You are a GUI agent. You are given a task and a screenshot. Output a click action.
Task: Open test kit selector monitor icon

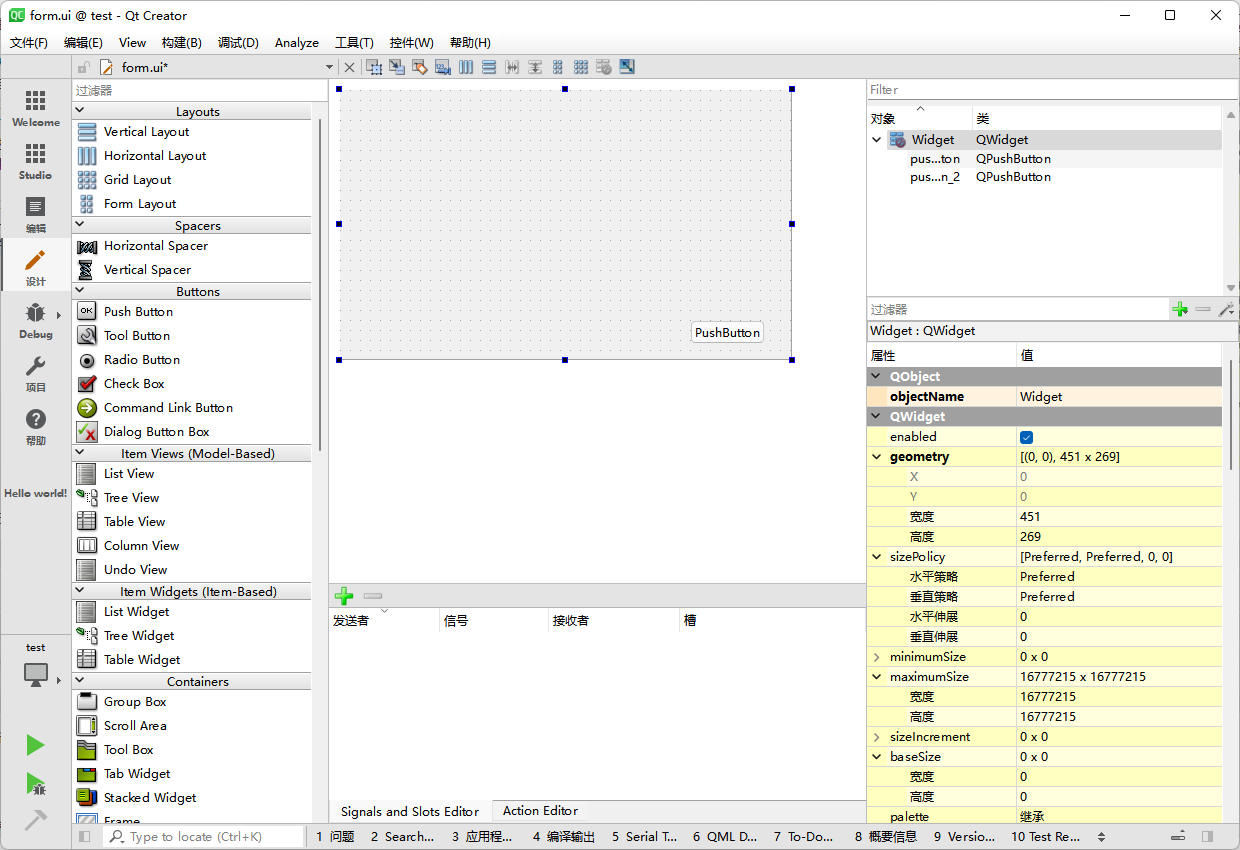click(36, 674)
